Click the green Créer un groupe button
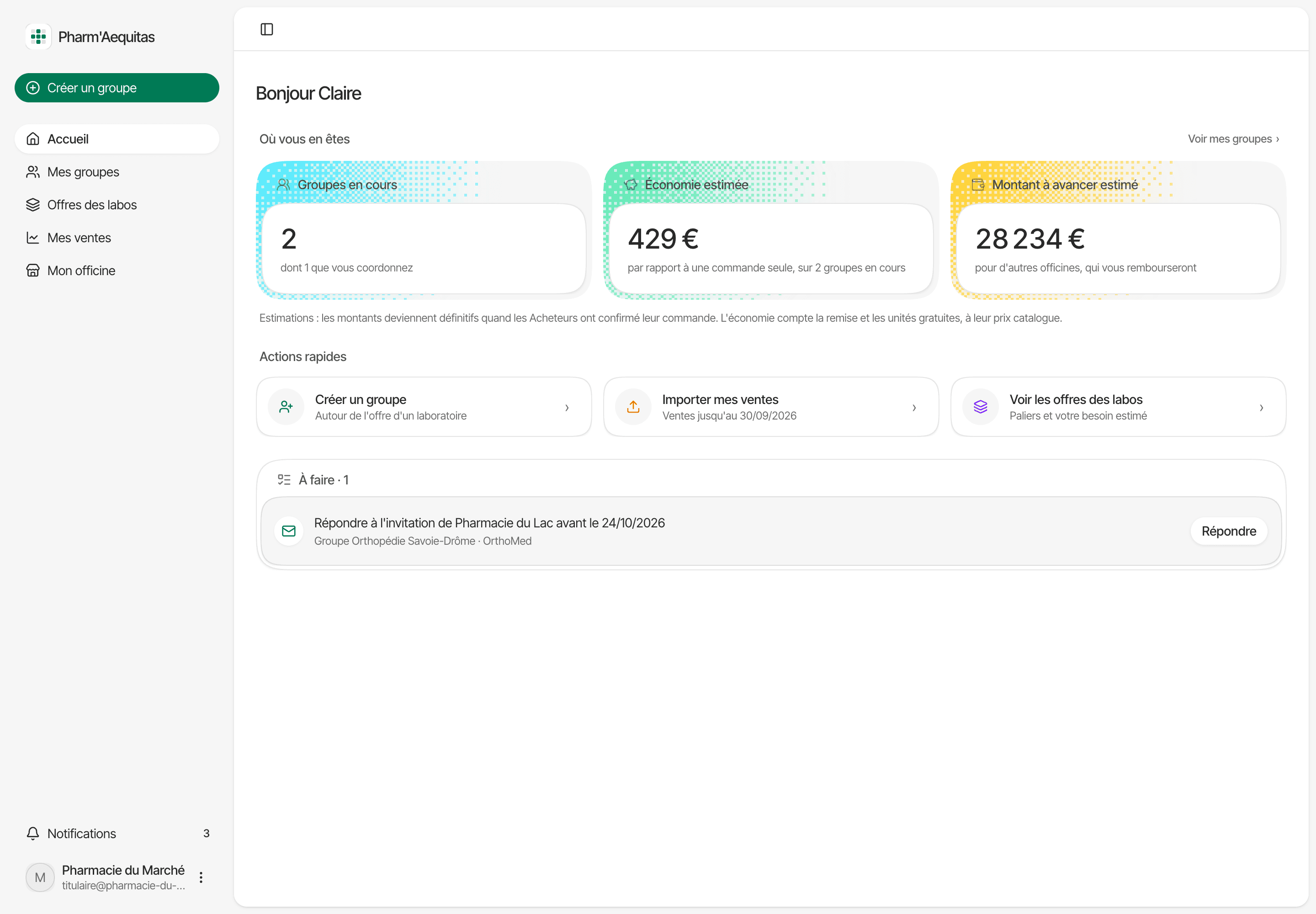Image resolution: width=1316 pixels, height=914 pixels. (117, 88)
